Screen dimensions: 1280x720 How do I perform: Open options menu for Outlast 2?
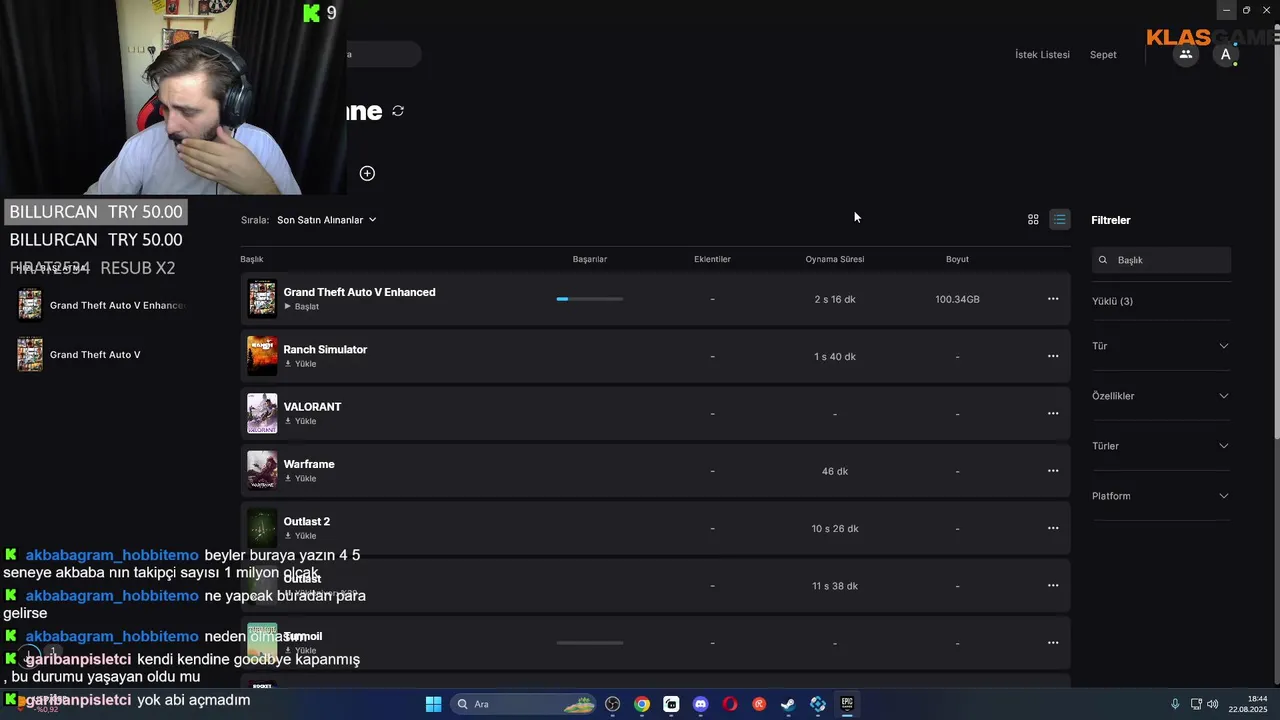coord(1052,528)
